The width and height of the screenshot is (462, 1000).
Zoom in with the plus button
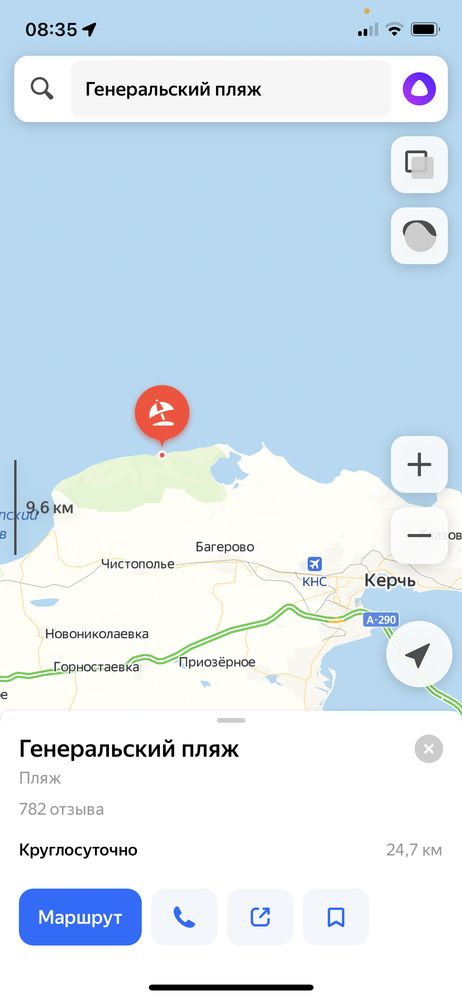tap(419, 464)
